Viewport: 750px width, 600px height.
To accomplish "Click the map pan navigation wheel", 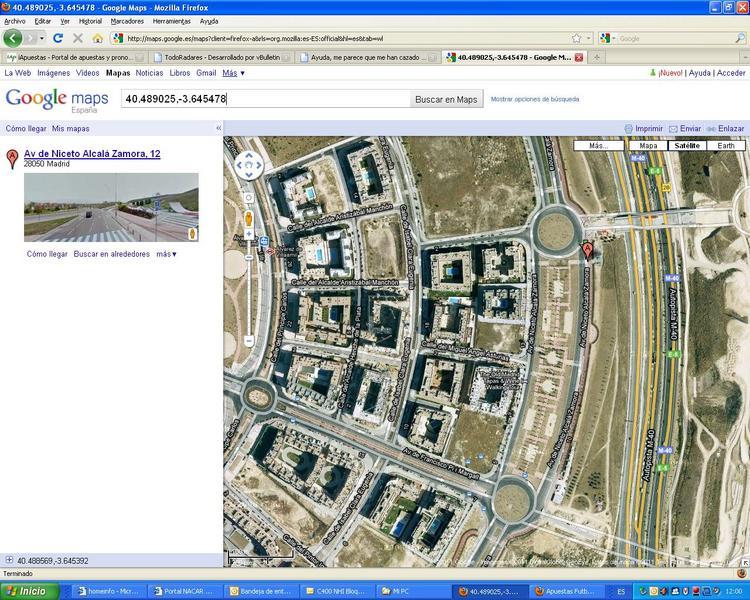I will [x=249, y=164].
